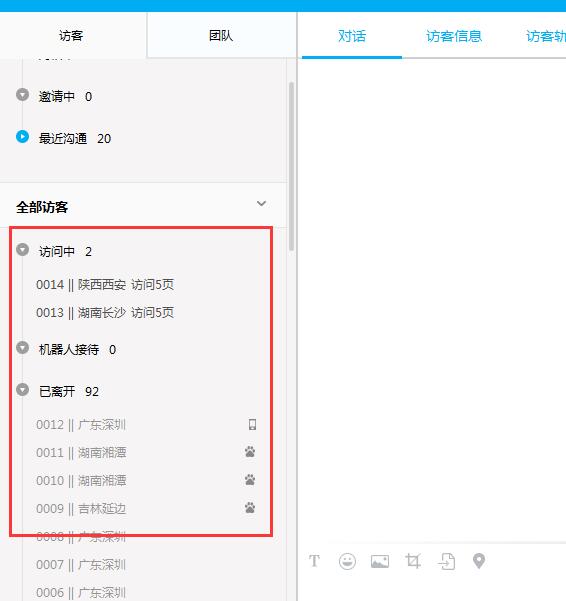Select the 对话 tab
This screenshot has width=566, height=601.
[352, 36]
